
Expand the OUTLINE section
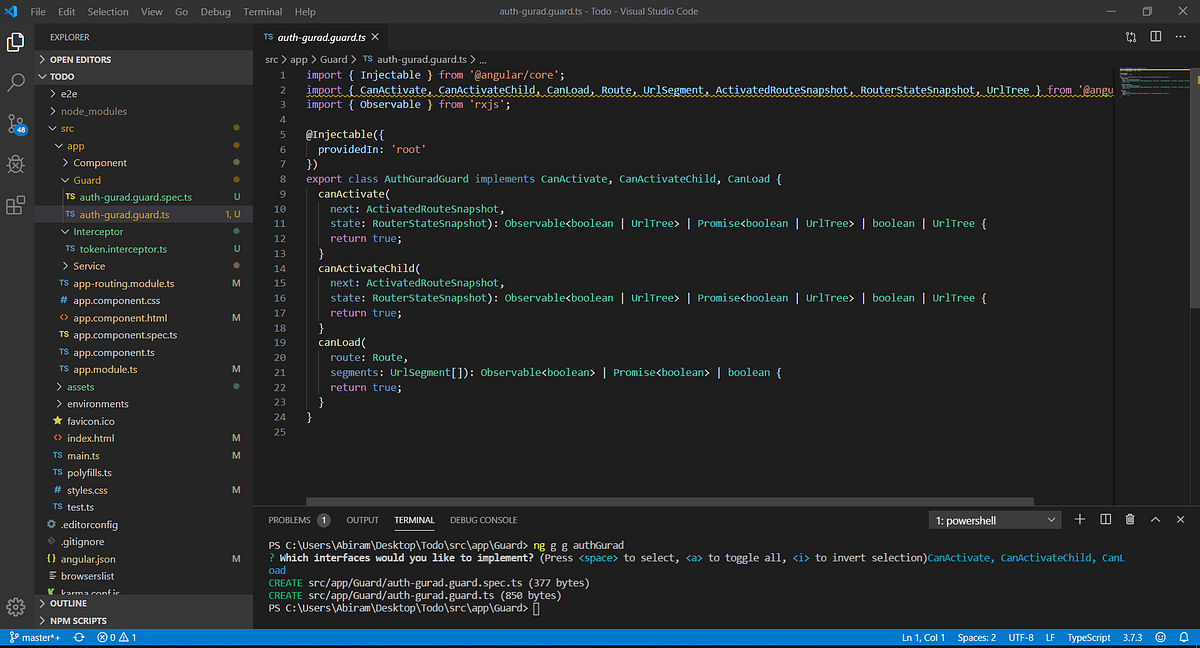point(68,604)
